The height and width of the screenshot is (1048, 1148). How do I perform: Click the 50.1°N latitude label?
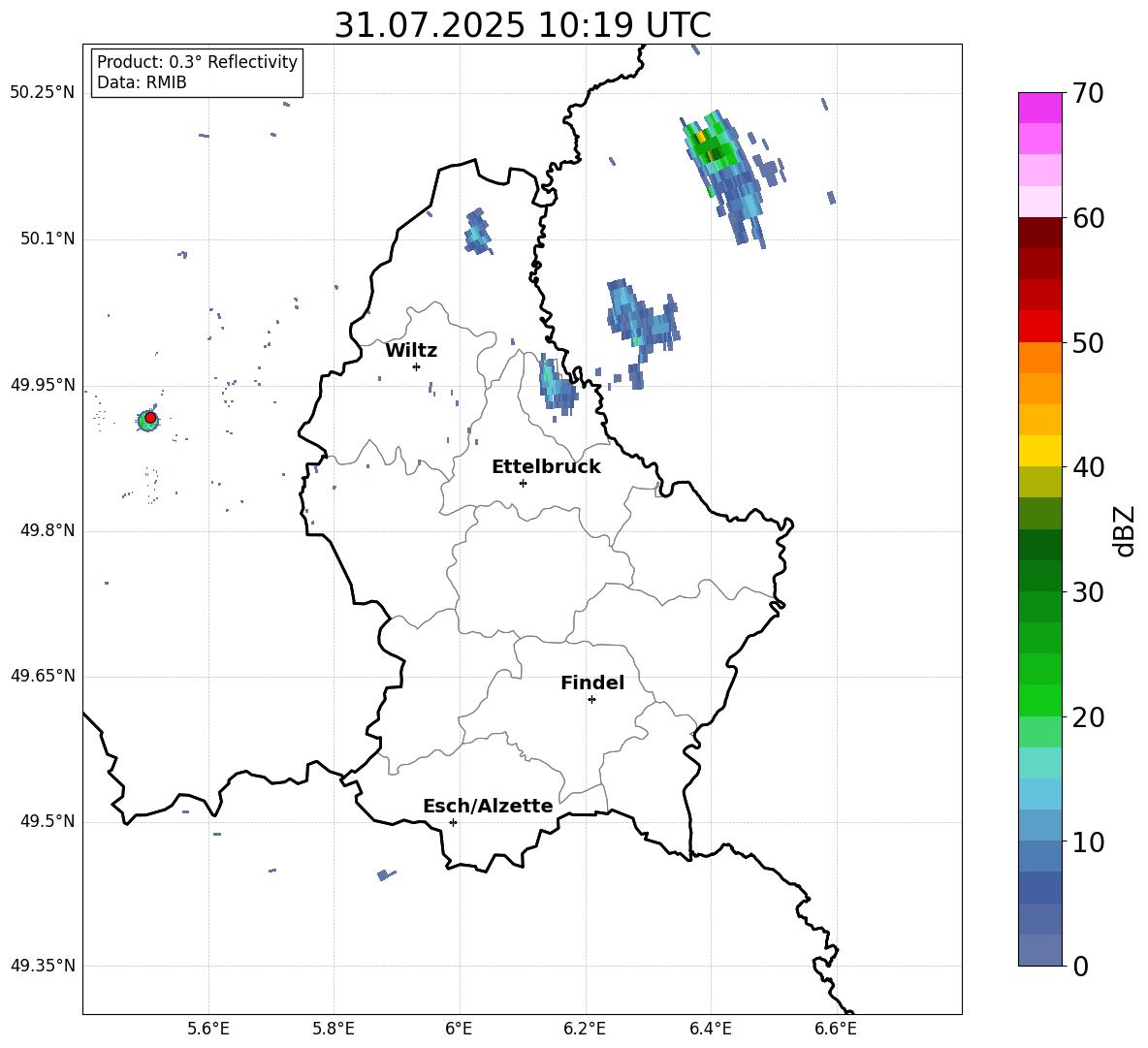click(x=48, y=239)
